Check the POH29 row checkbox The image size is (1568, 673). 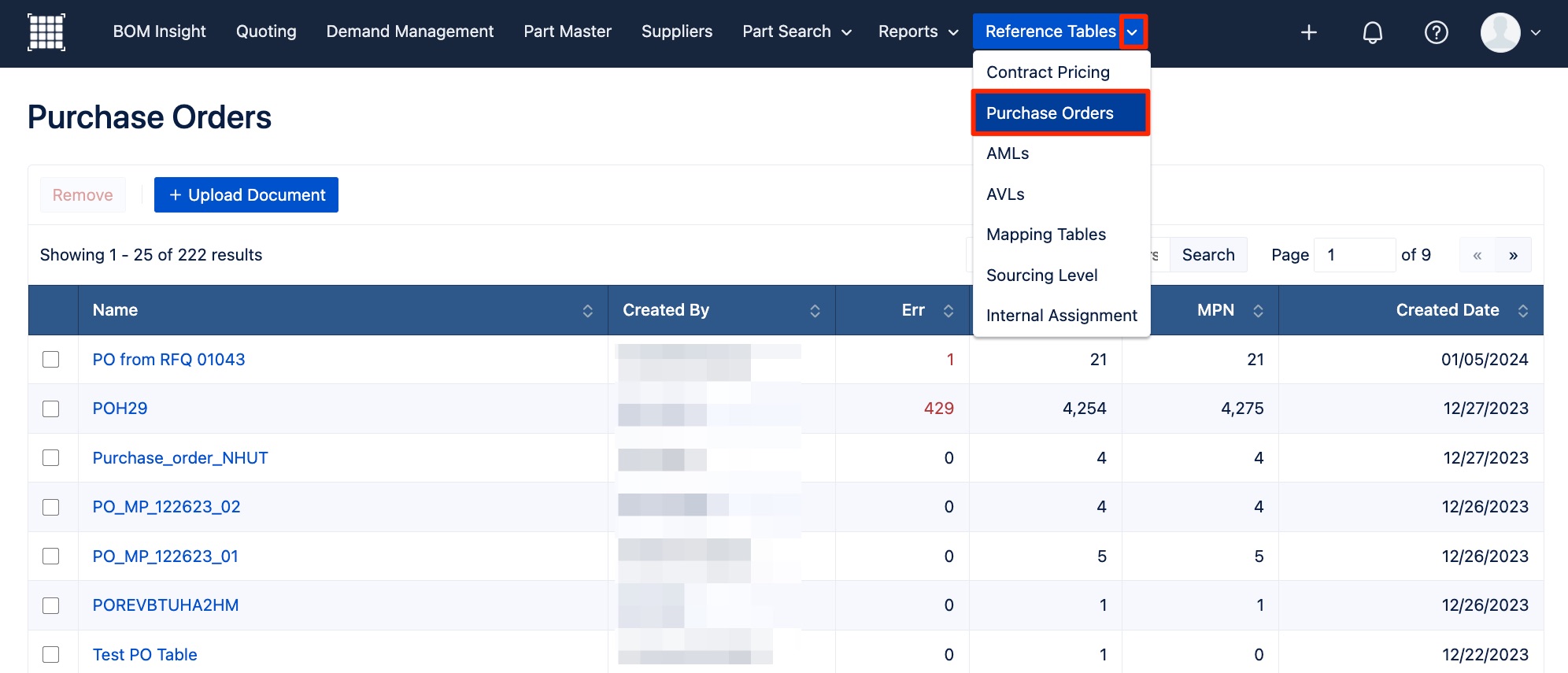tap(51, 409)
